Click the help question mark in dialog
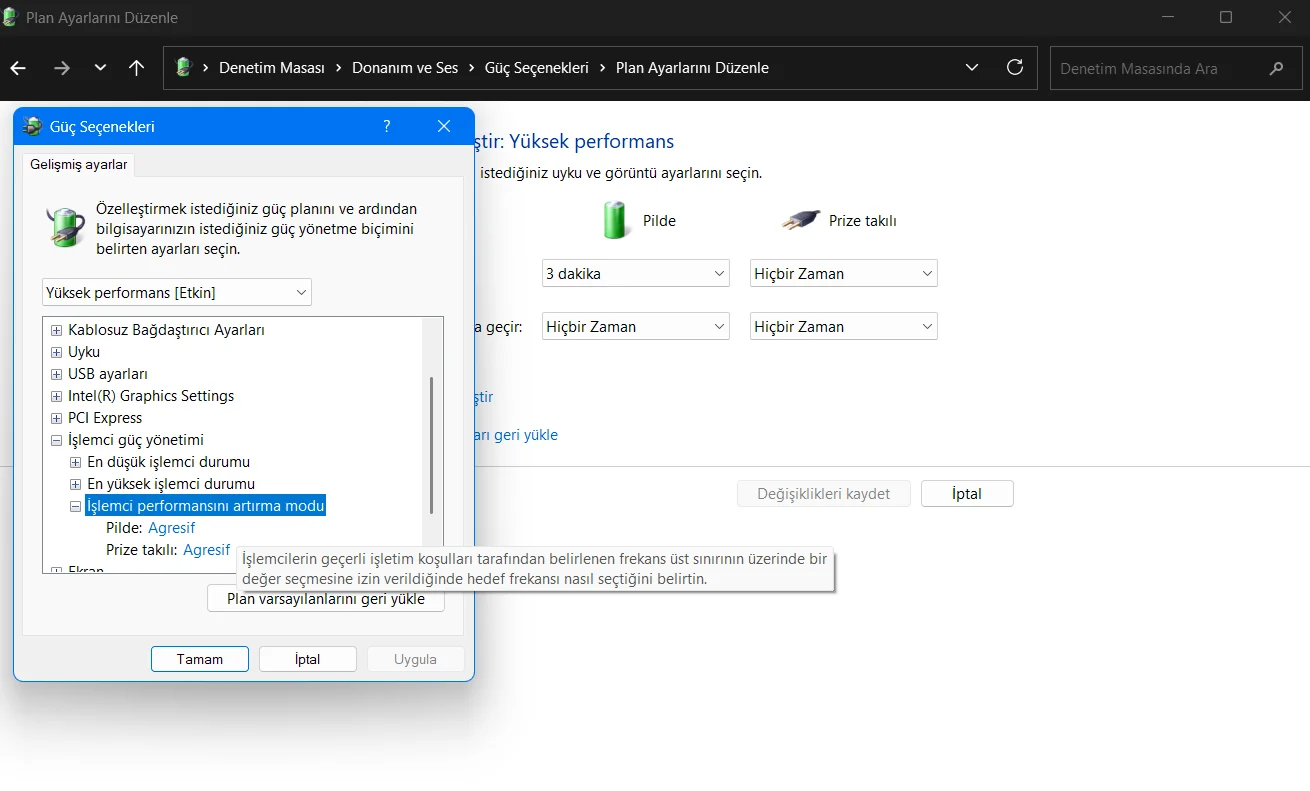 387,126
